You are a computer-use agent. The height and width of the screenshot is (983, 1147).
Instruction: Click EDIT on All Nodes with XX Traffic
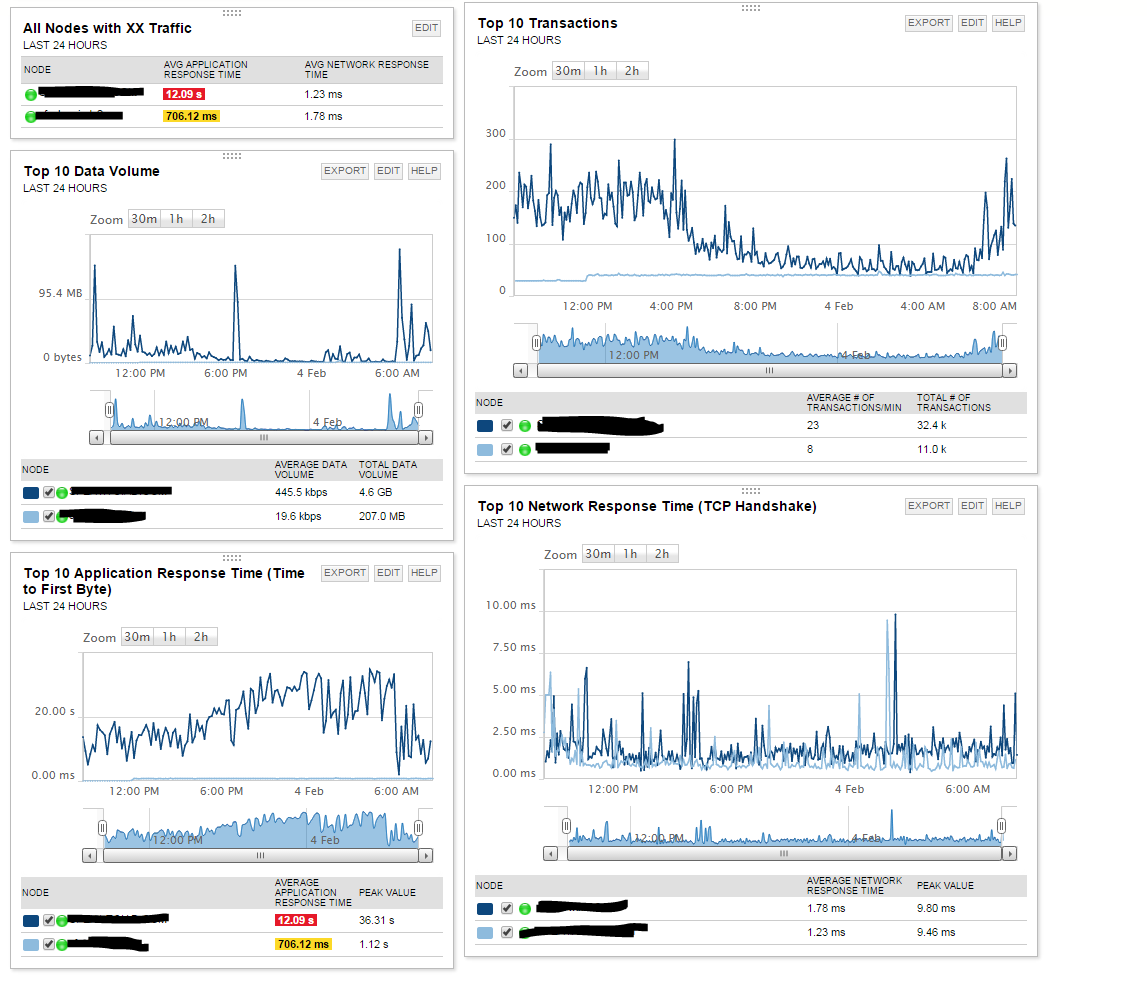[x=426, y=28]
